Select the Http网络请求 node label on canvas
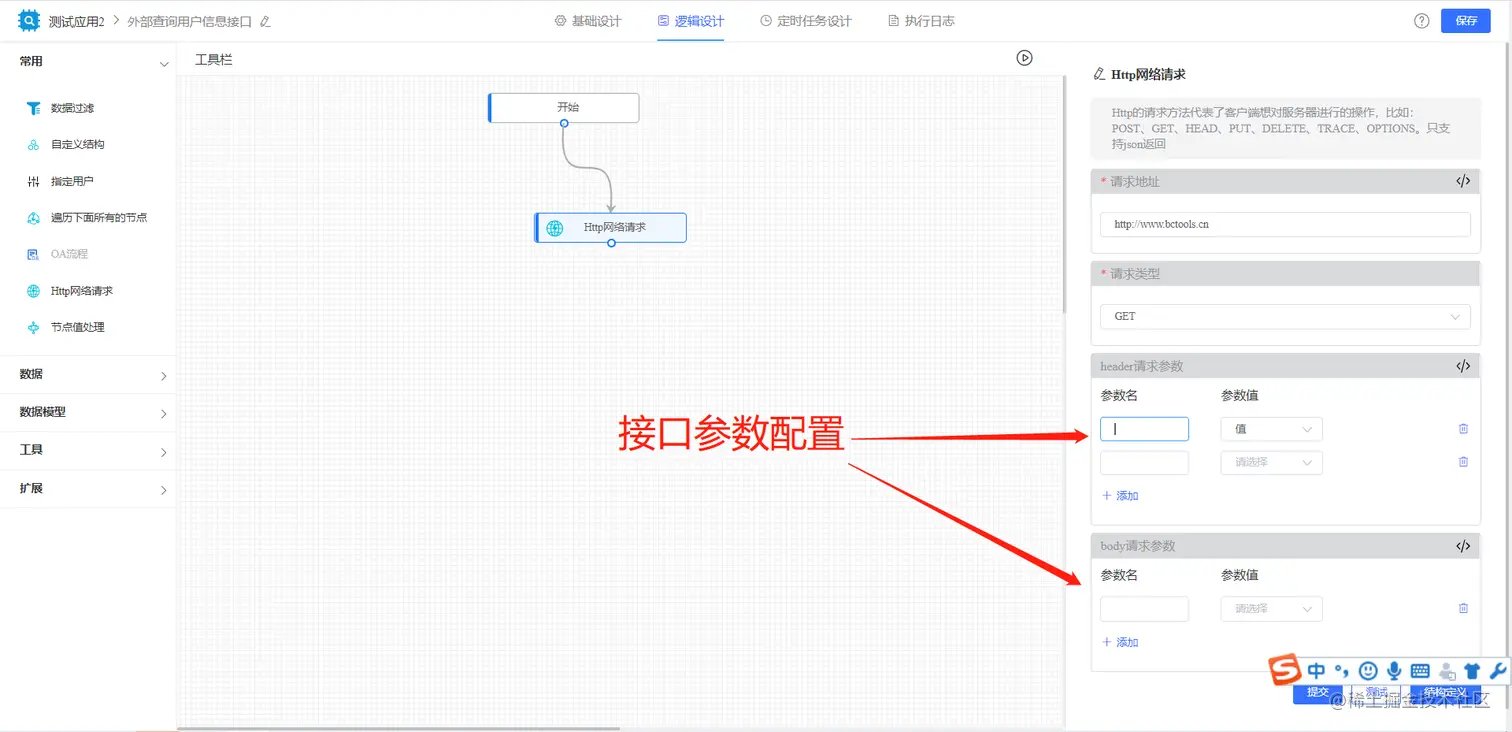Image resolution: width=1512 pixels, height=732 pixels. coord(615,228)
